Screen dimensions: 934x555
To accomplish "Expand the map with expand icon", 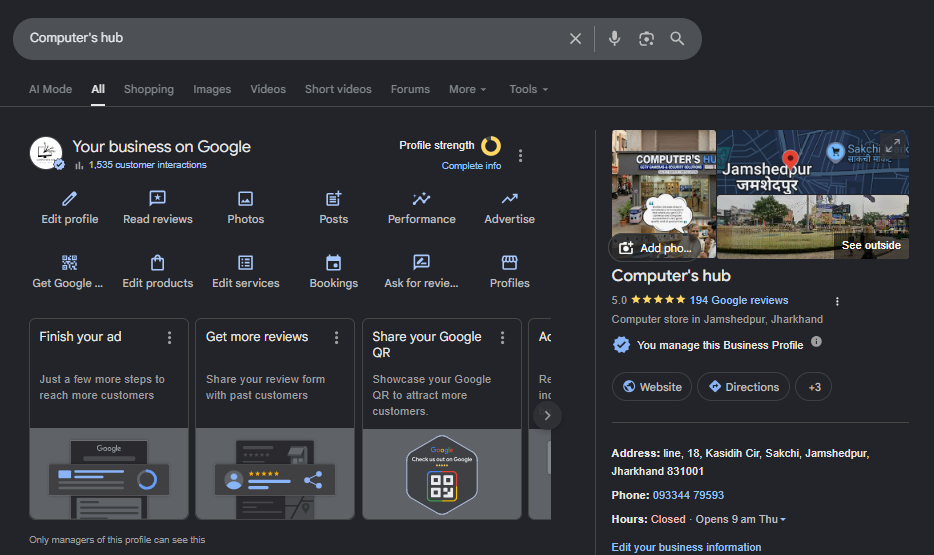I will click(x=892, y=145).
